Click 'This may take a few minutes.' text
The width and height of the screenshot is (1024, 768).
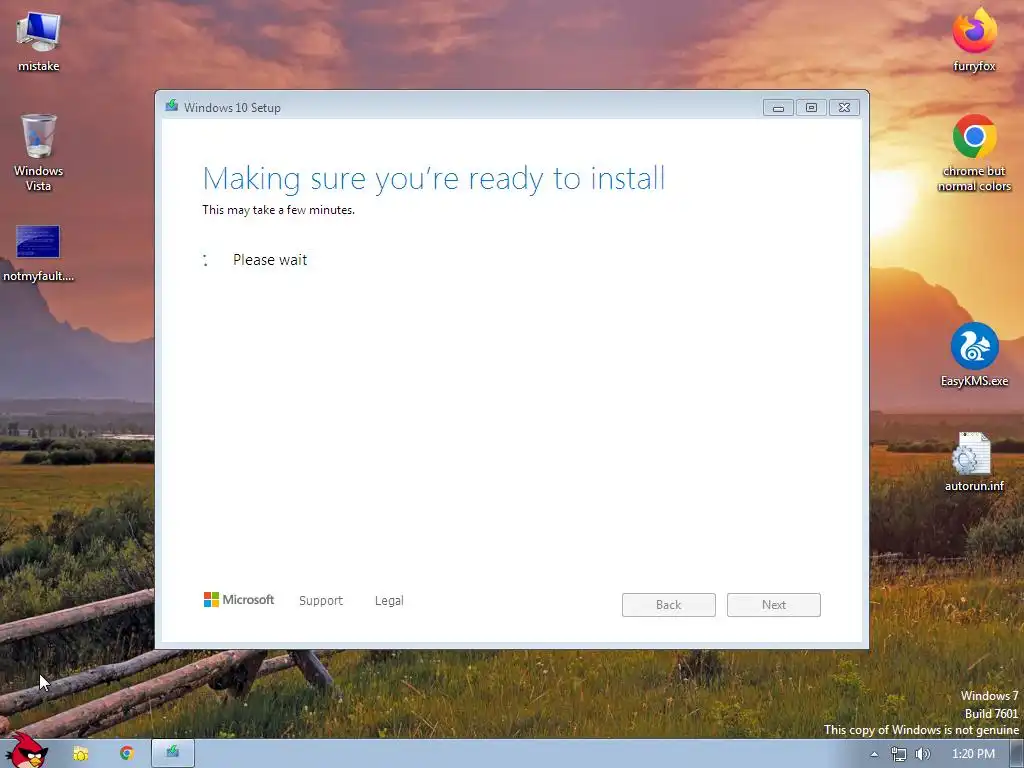pyautogui.click(x=278, y=210)
